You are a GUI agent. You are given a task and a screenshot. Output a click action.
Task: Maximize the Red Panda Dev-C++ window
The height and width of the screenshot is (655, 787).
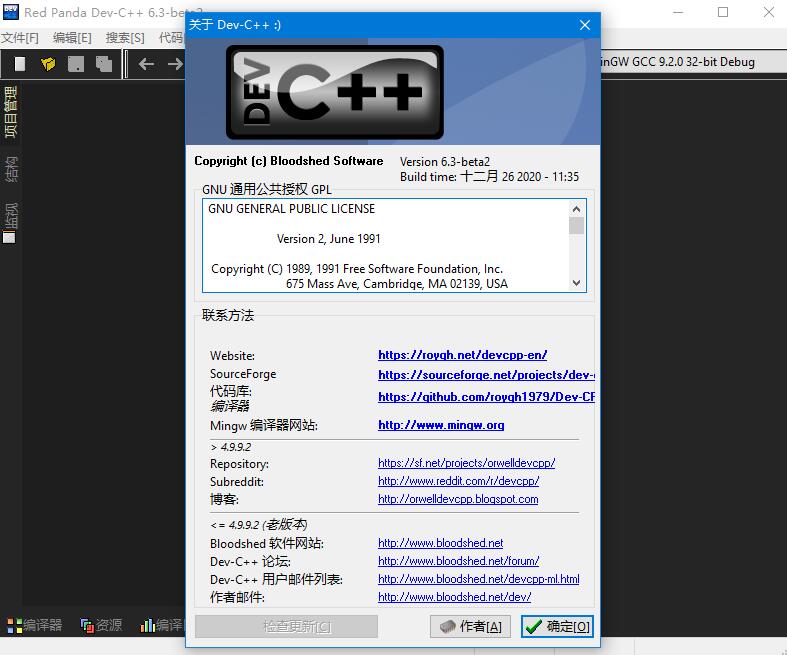tap(723, 12)
